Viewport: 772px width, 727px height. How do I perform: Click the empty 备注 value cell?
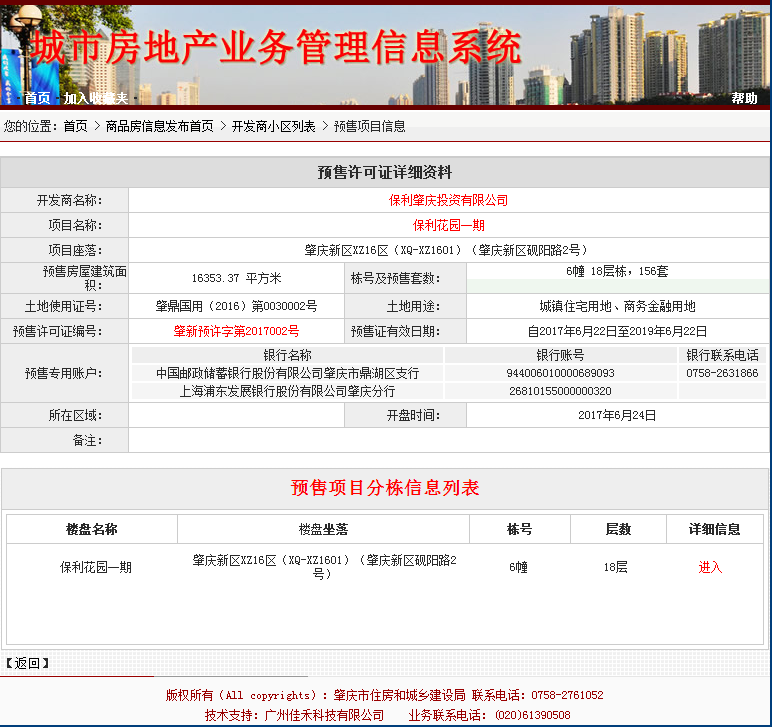pyautogui.click(x=448, y=440)
